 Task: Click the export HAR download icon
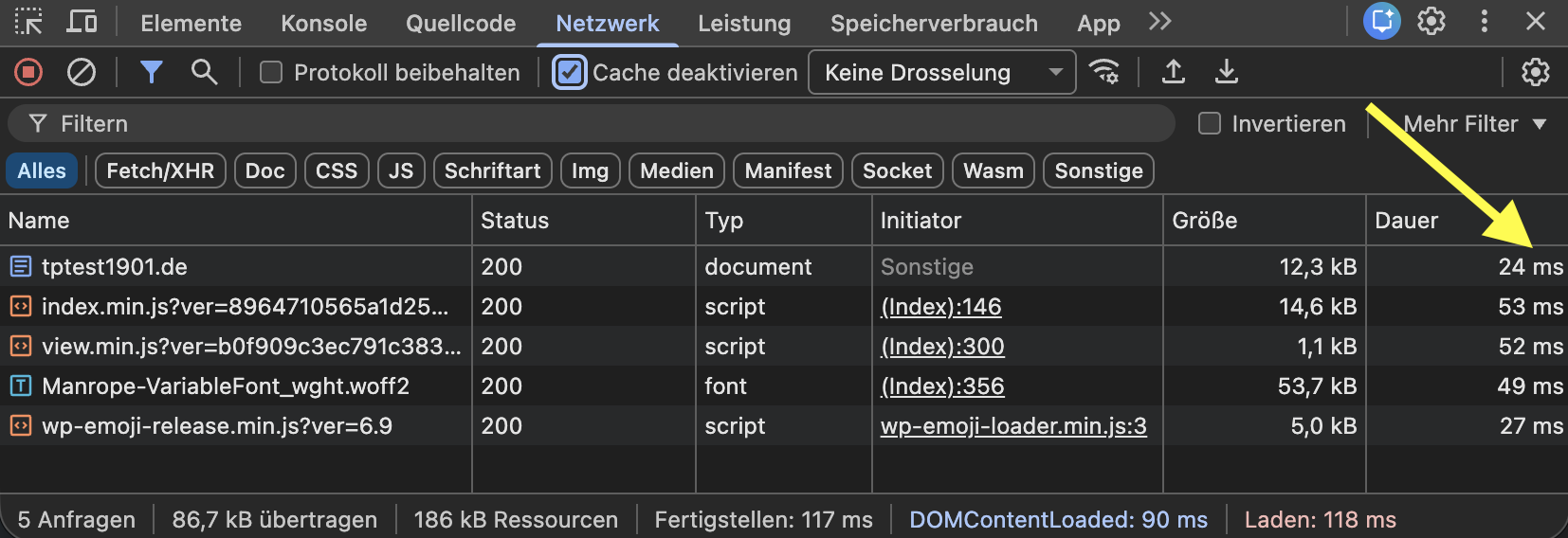pyautogui.click(x=1227, y=72)
